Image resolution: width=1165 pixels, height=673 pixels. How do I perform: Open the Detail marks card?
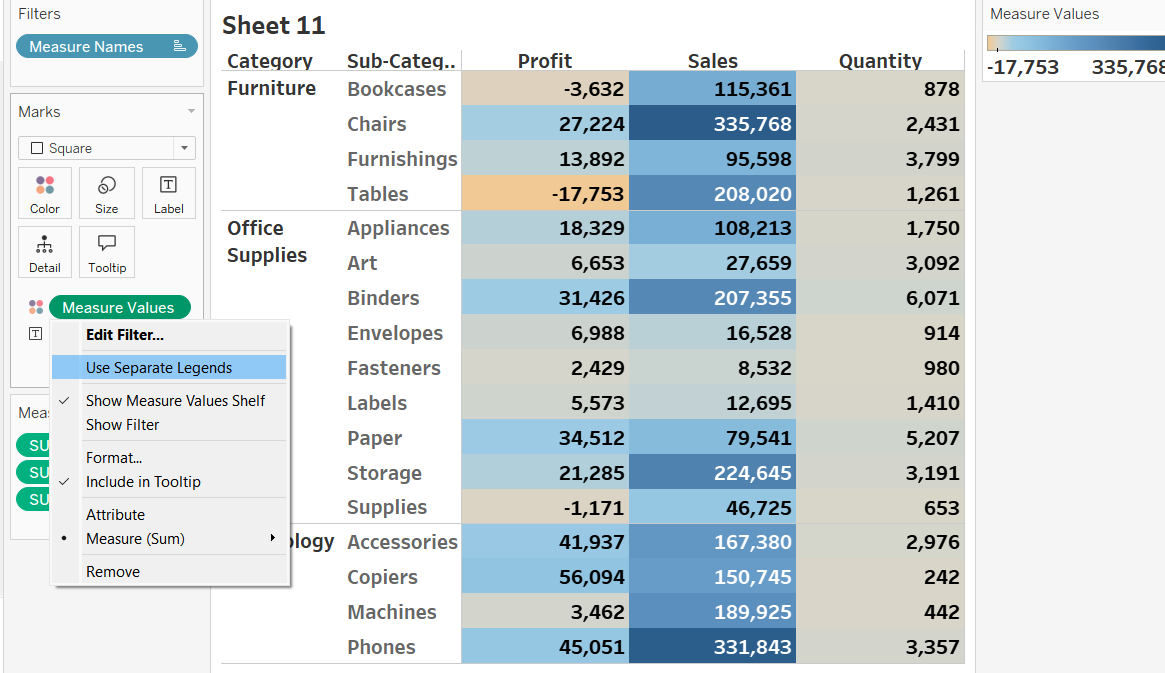(x=45, y=253)
